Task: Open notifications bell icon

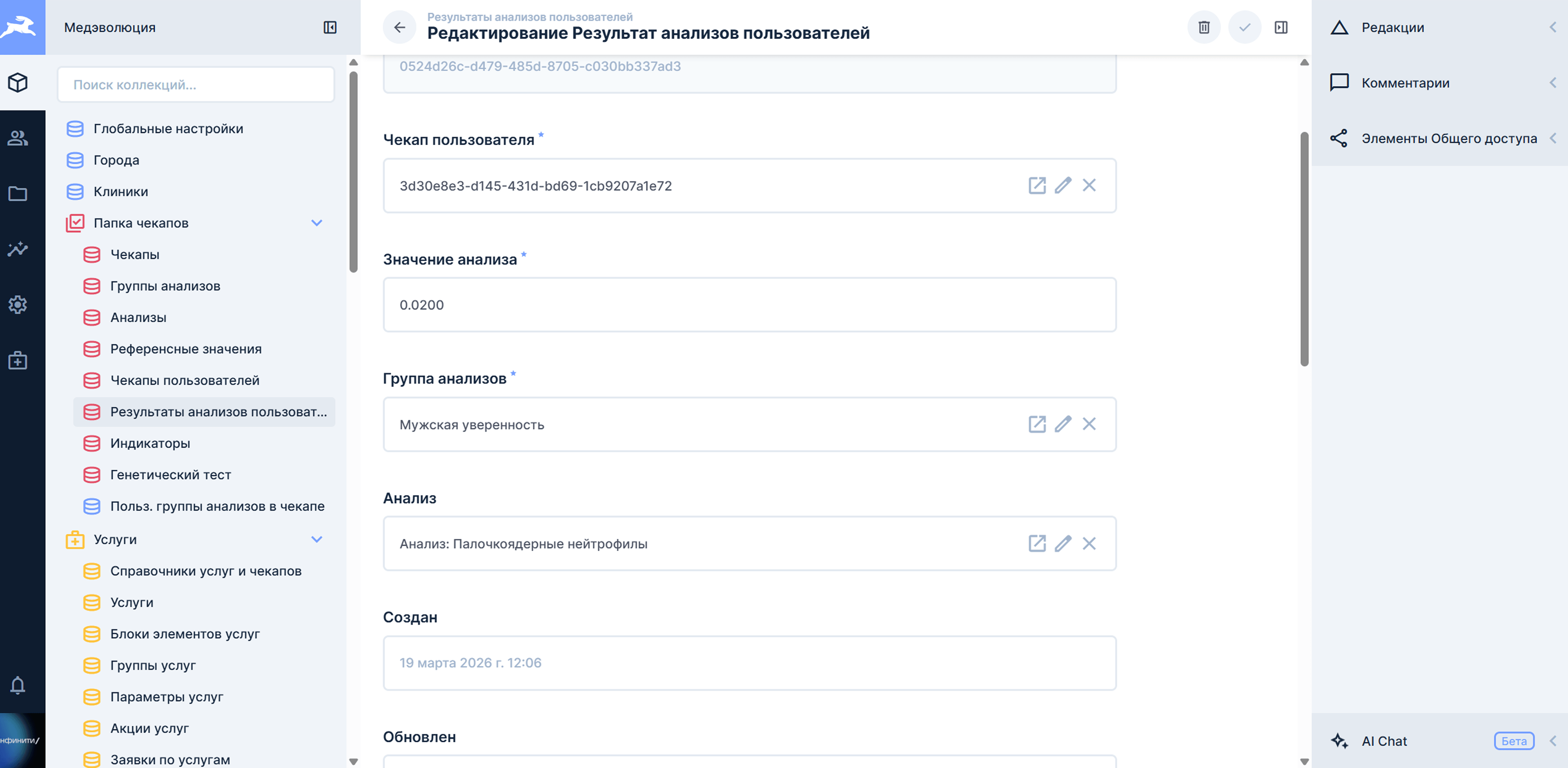Action: 18,685
